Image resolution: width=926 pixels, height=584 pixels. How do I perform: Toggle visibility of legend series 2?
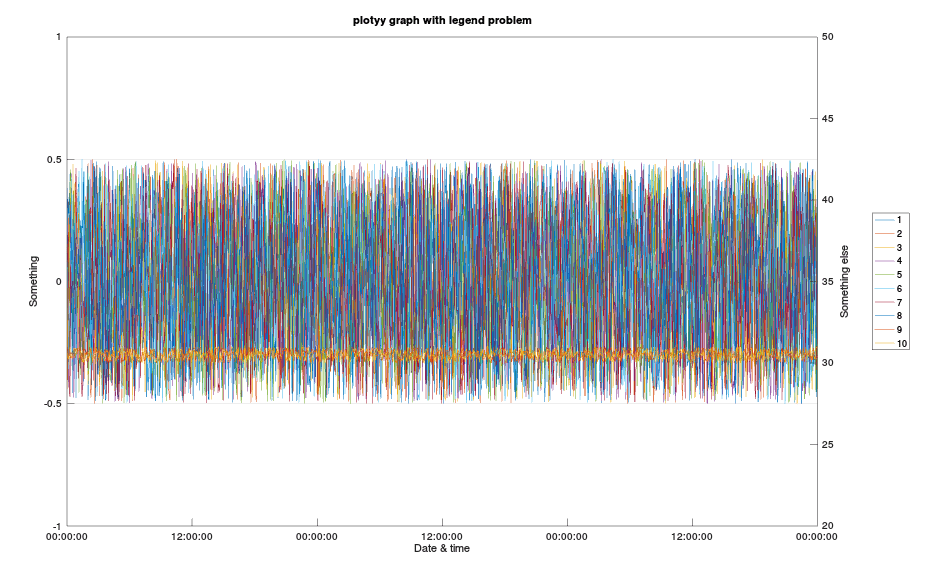[884, 232]
